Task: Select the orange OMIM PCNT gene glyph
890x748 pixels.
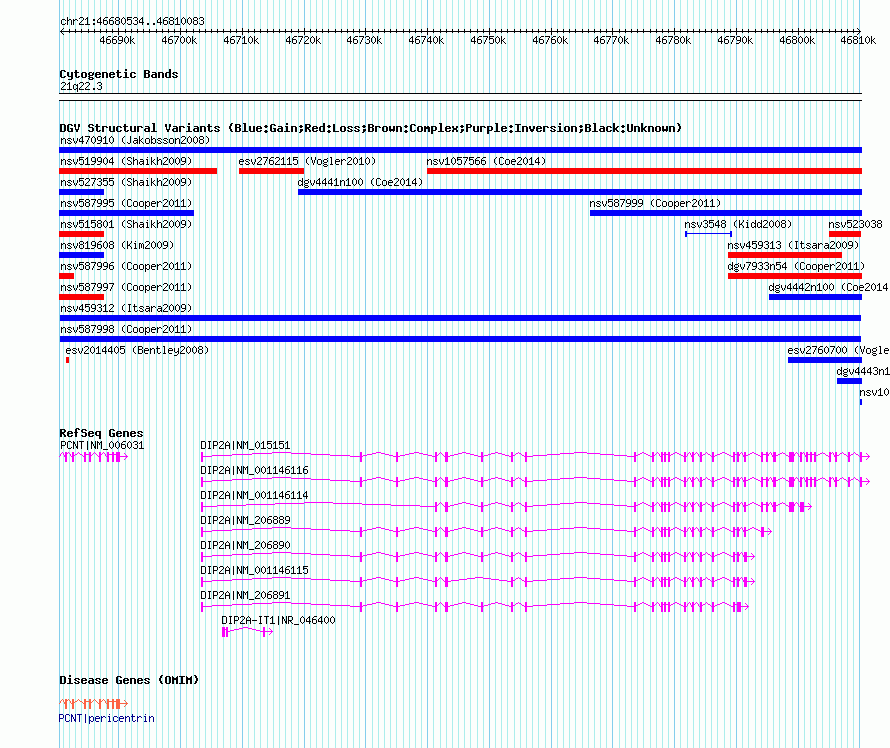Action: (x=94, y=704)
